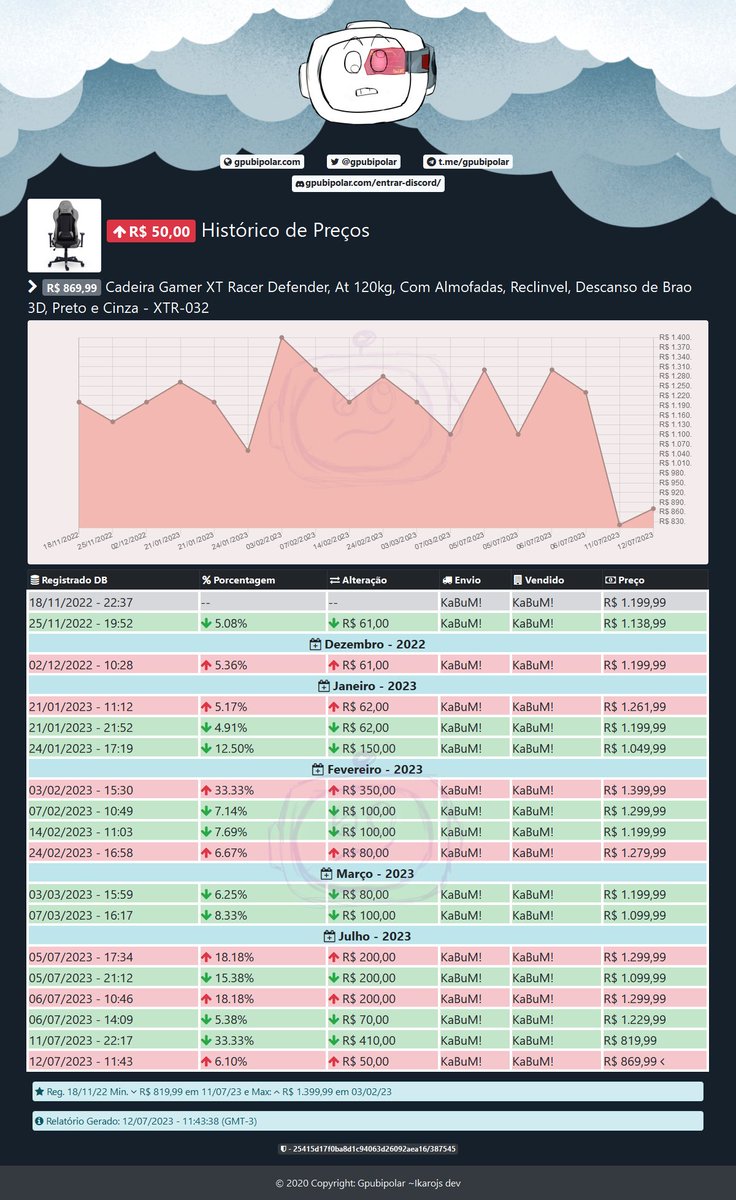Click the calendar icon beside Dezembro - 2022

coord(315,644)
